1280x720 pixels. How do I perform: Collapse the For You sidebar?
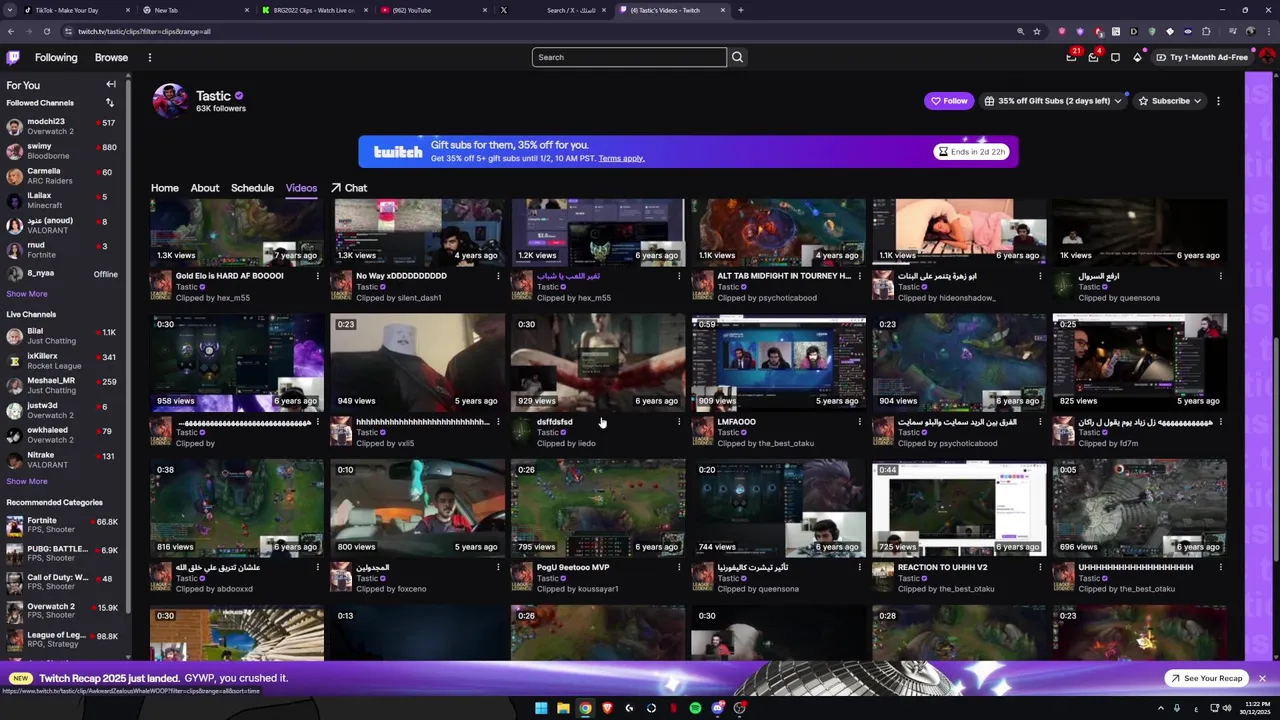[111, 85]
